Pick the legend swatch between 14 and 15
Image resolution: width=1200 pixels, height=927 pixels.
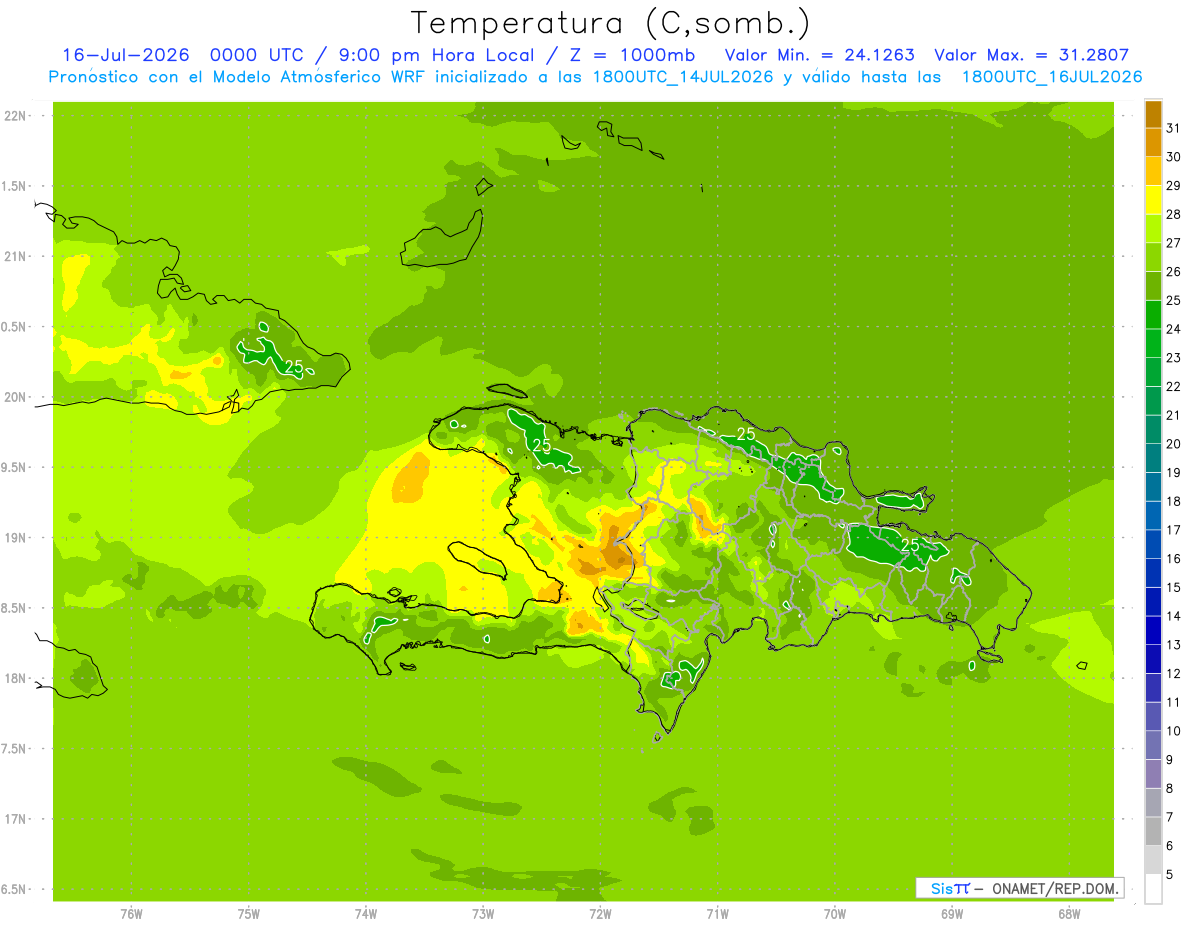[1153, 602]
